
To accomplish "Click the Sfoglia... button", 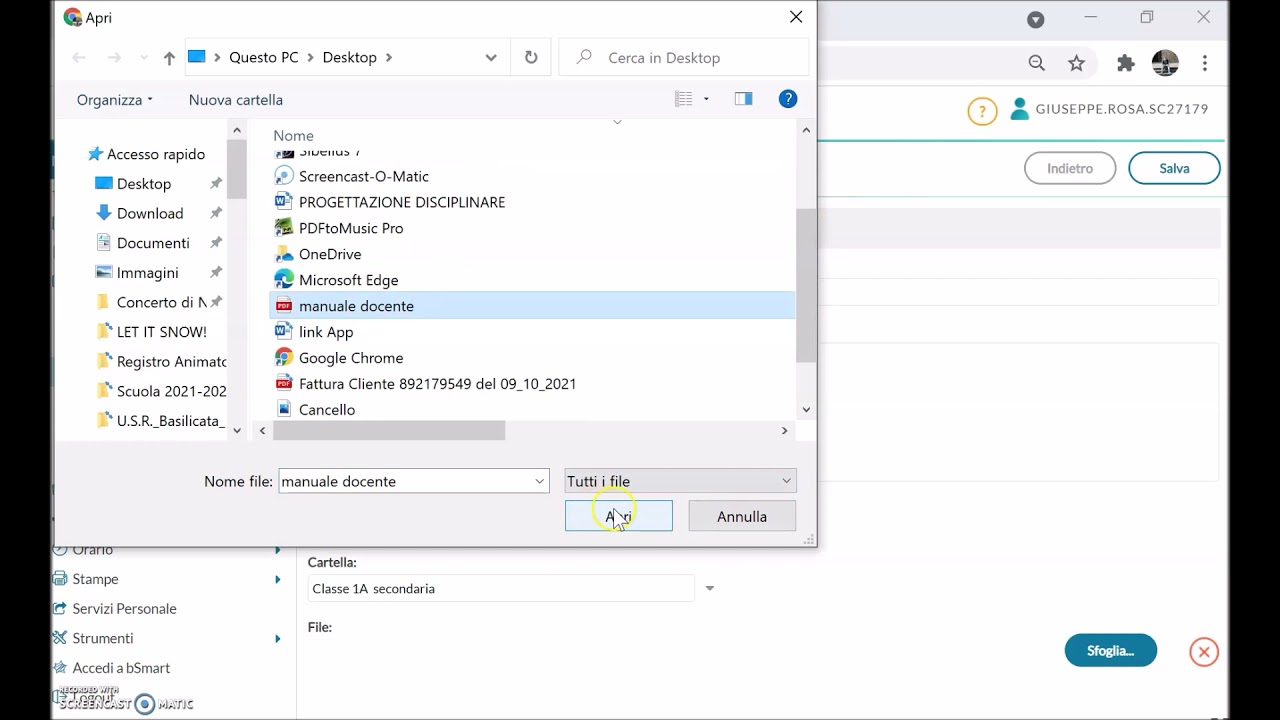I will [1111, 650].
